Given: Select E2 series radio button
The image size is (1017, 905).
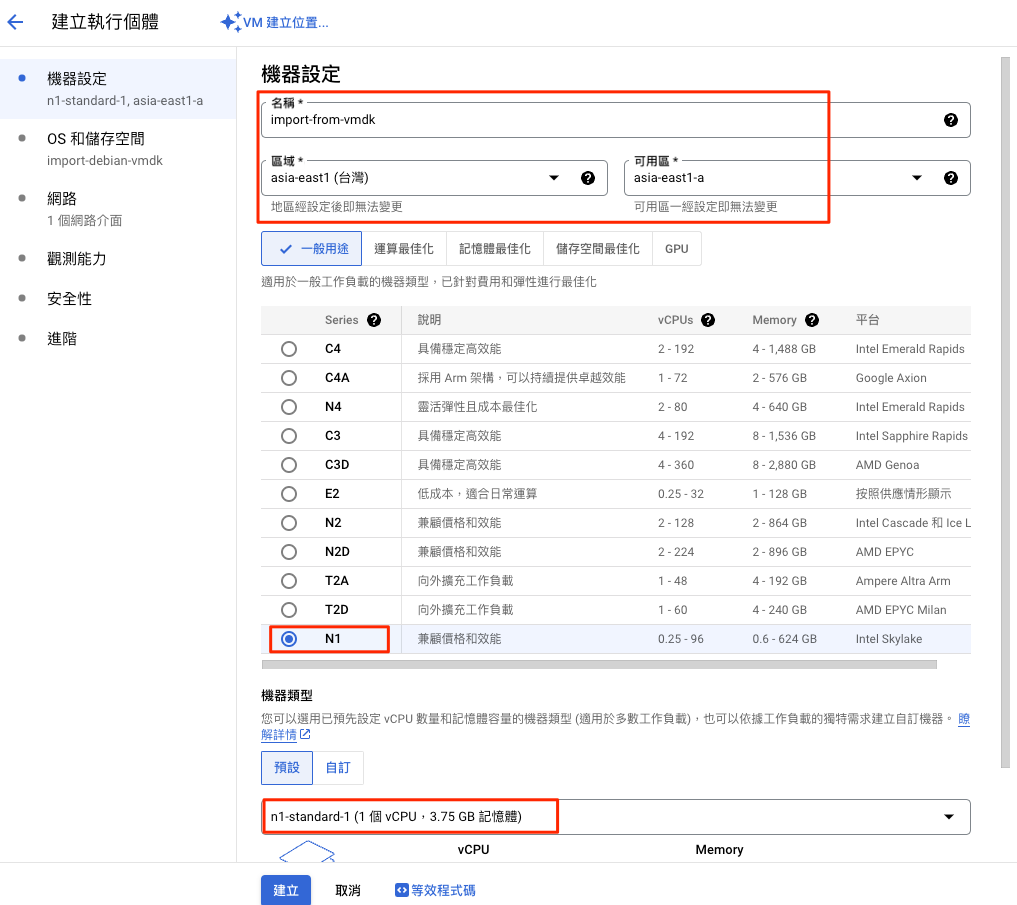Looking at the screenshot, I should tap(289, 494).
